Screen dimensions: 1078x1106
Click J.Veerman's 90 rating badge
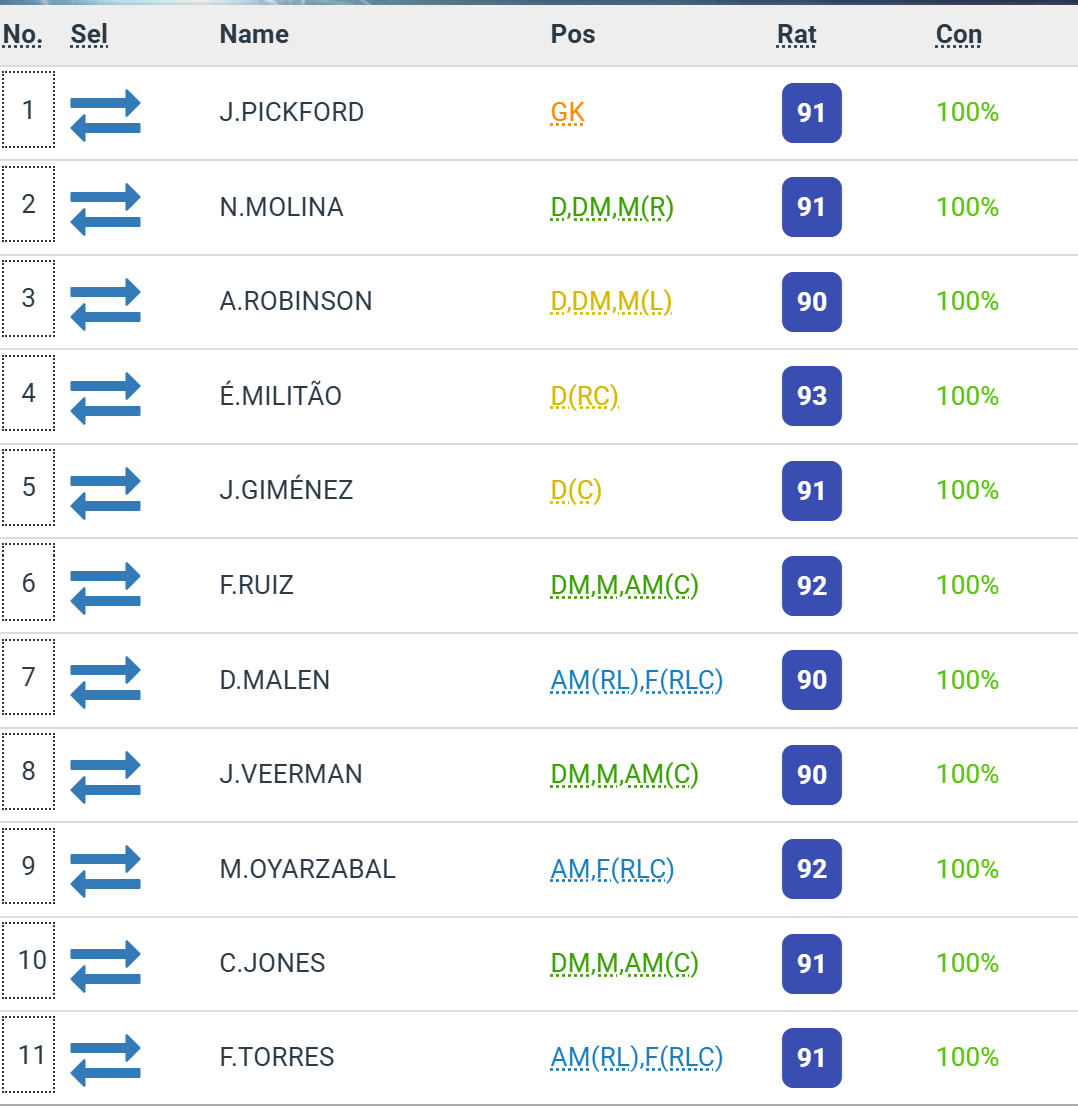[x=811, y=775]
